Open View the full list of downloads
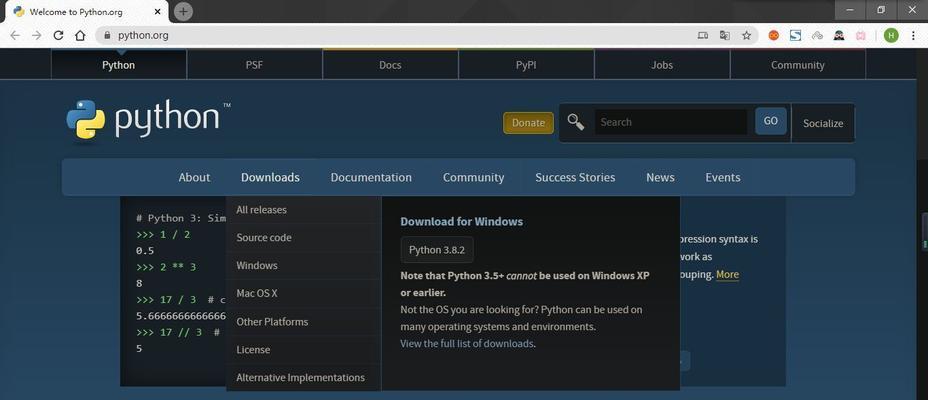The width and height of the screenshot is (928, 400). (467, 343)
